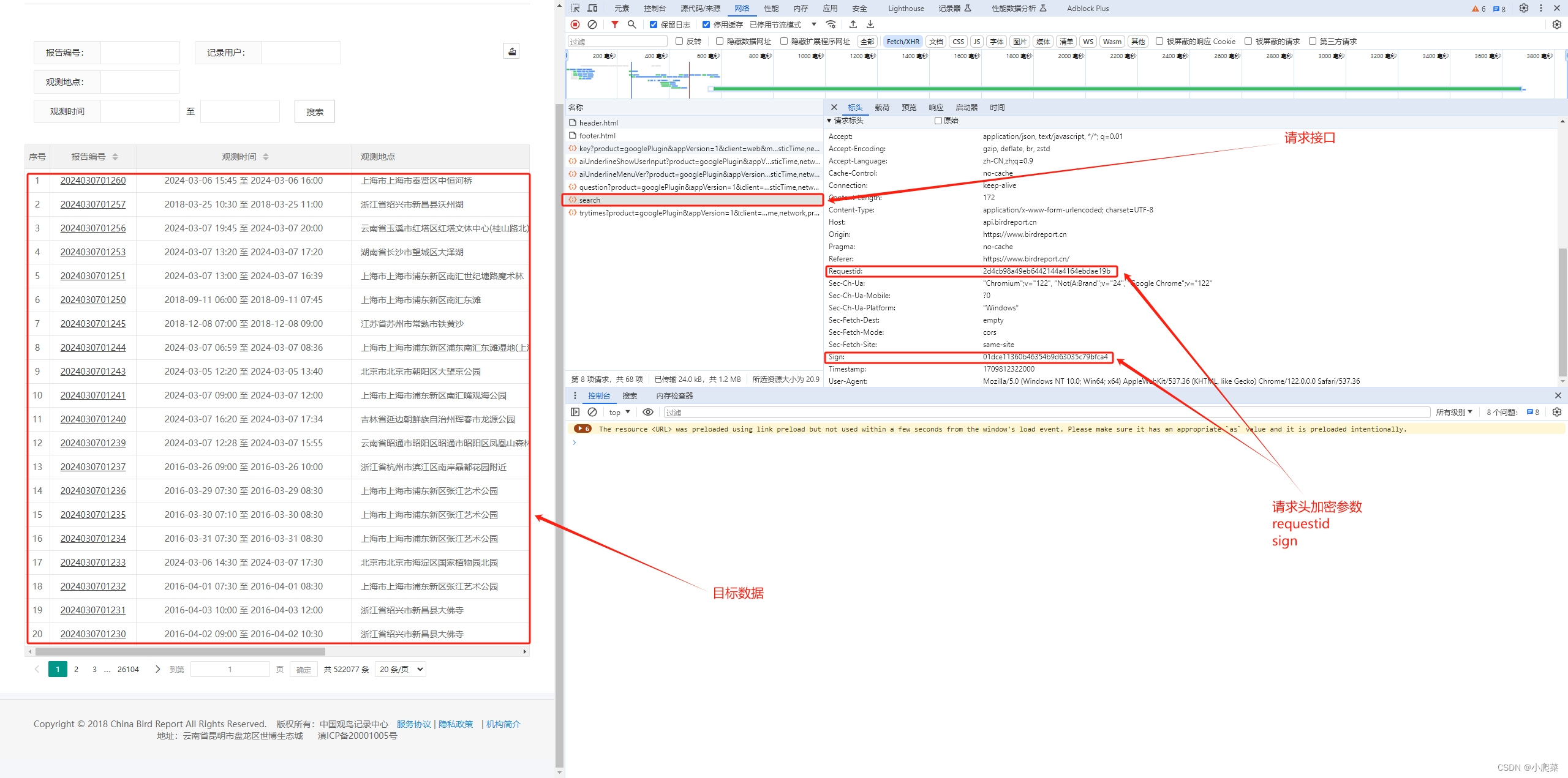Open the 20 条/页 page size dropdown
The height and width of the screenshot is (778, 1568).
[401, 669]
